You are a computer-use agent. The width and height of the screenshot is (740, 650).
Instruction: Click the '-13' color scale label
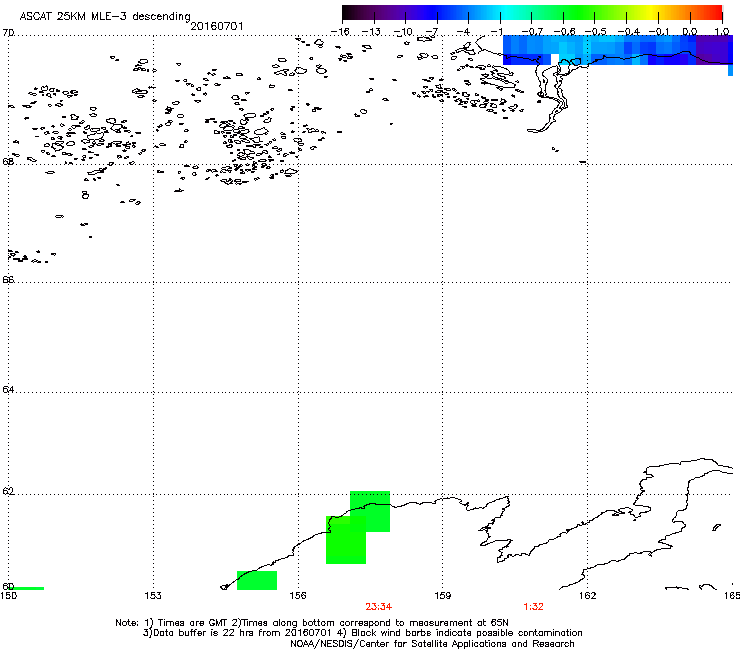point(371,32)
